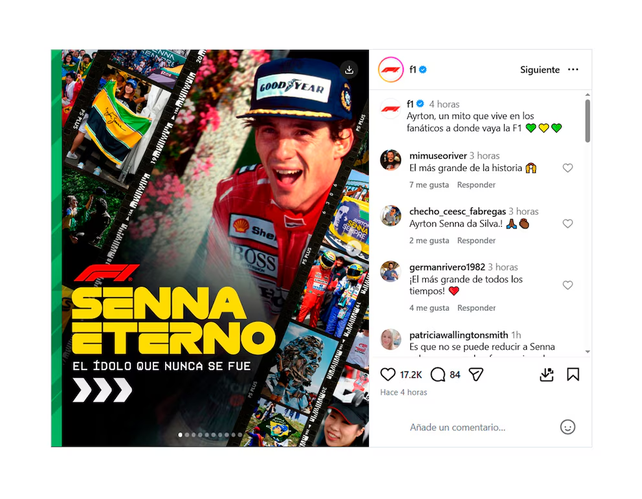Download the image using the top-right photo overlay icon

(x=349, y=70)
